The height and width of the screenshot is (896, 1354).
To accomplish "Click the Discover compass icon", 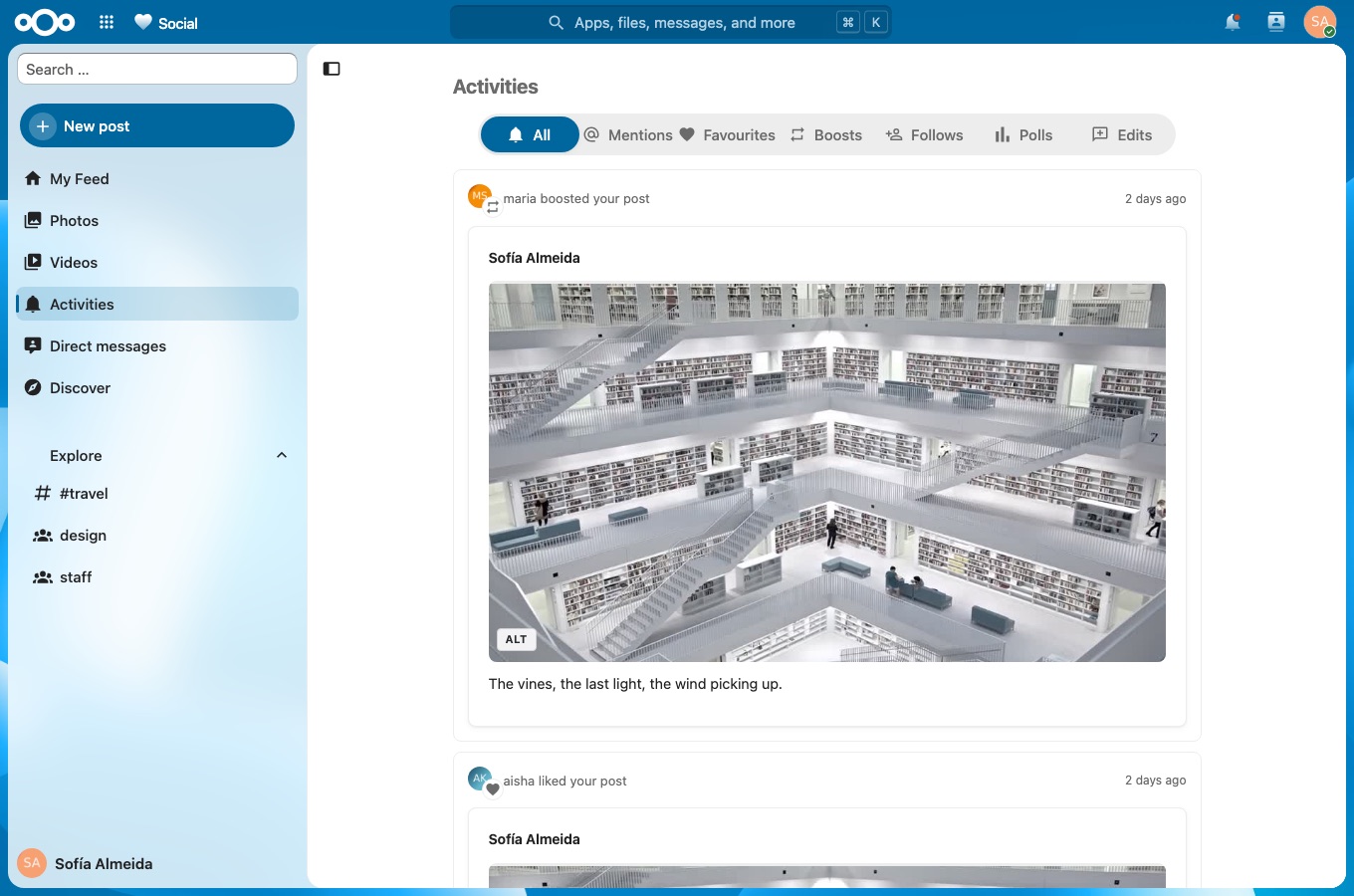I will point(33,388).
